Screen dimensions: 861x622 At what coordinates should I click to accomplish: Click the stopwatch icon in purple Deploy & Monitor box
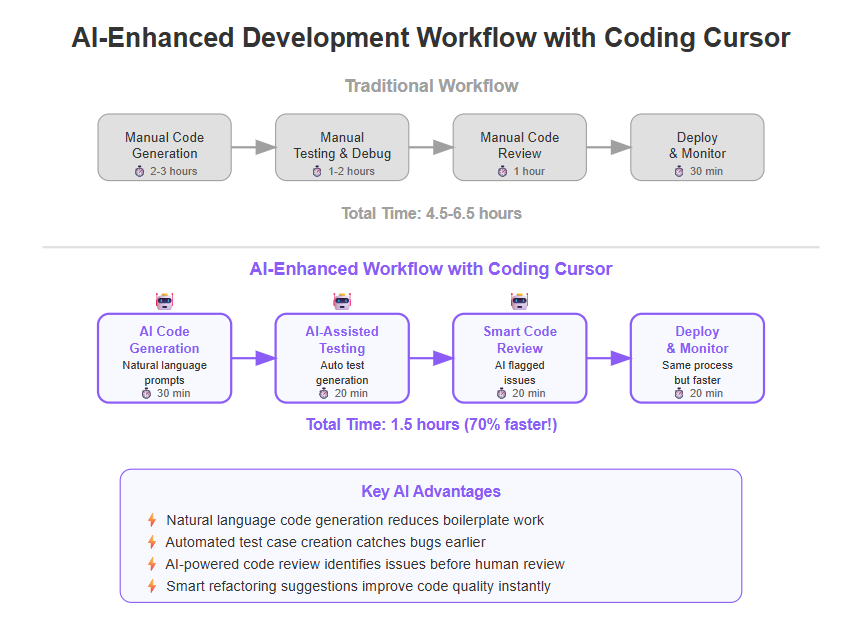[679, 393]
